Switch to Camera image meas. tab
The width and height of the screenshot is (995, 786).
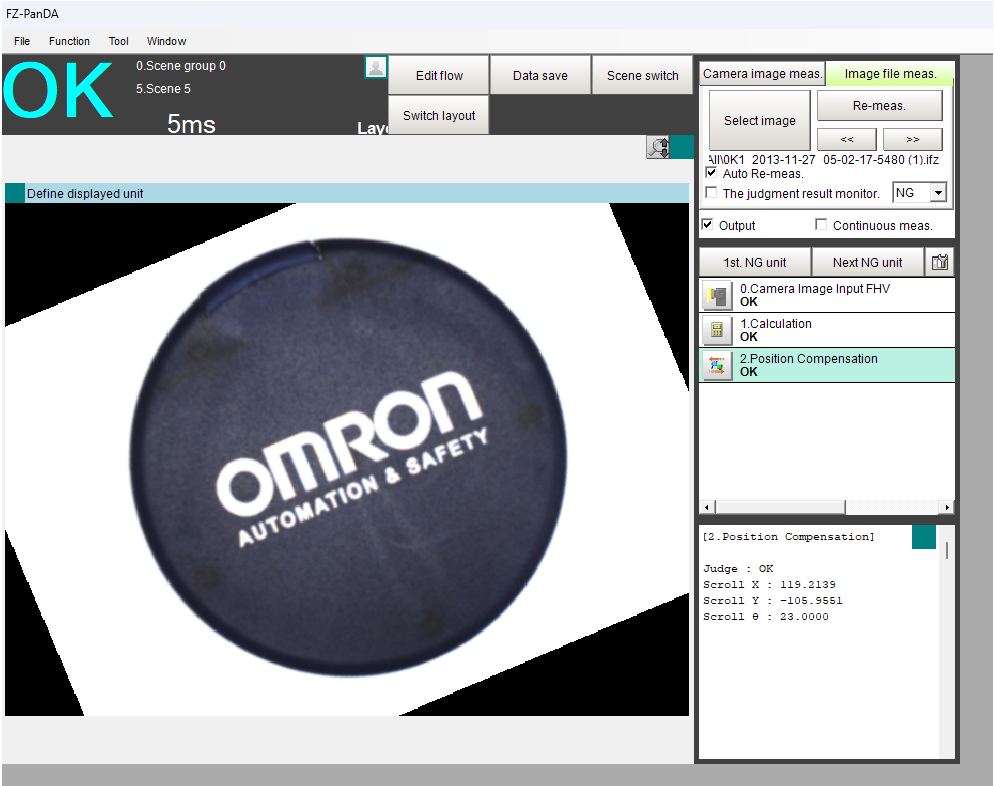pyautogui.click(x=762, y=74)
